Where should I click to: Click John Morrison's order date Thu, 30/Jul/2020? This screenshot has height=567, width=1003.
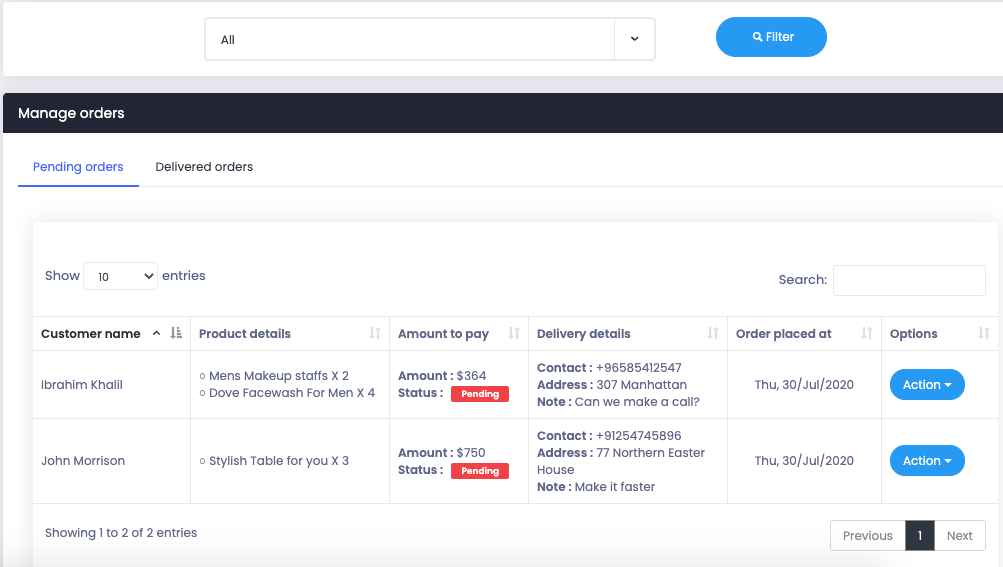[804, 461]
